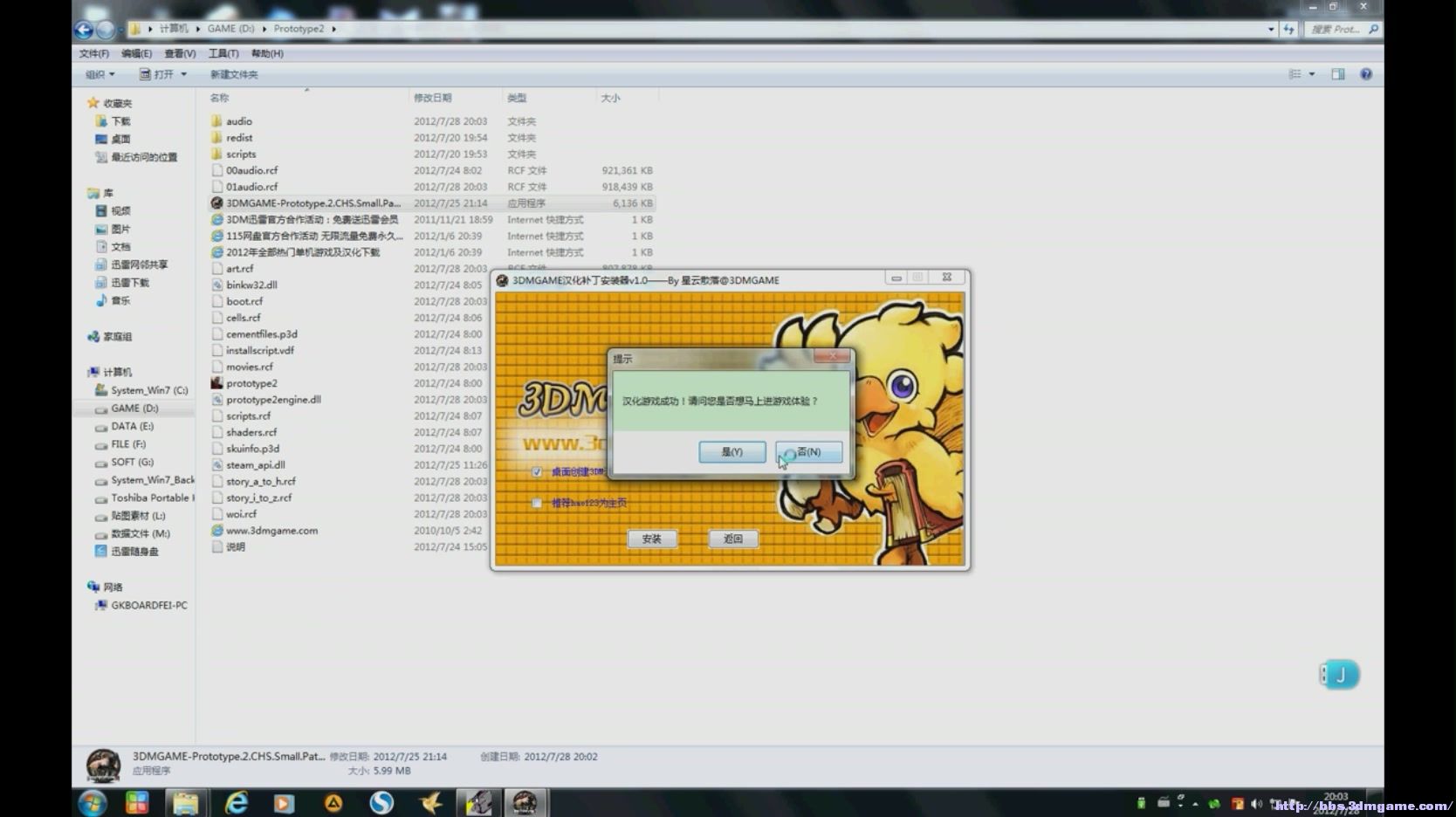Click the 打开 toolbar button
This screenshot has height=817, width=1456.
pyautogui.click(x=157, y=74)
